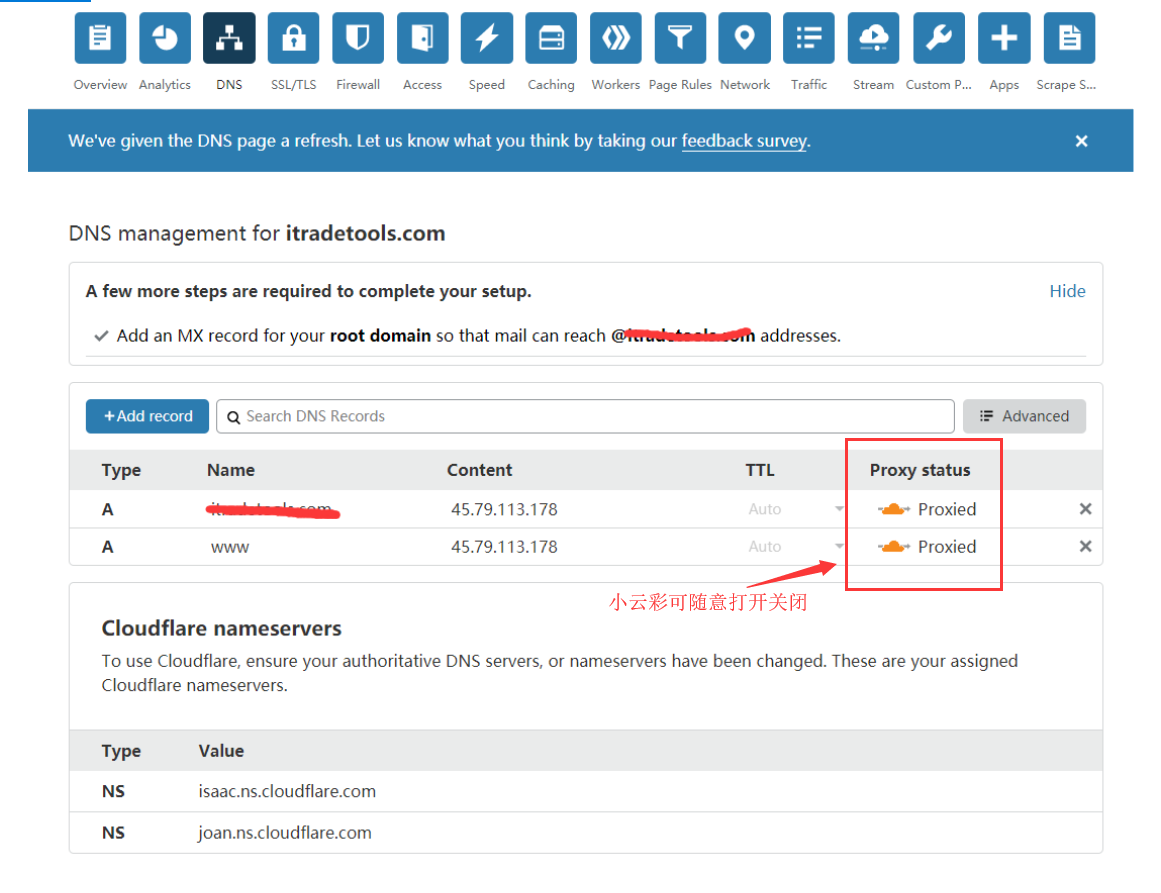Viewport: 1161px width, 893px height.
Task: Open the feedback survey link
Action: pos(744,141)
